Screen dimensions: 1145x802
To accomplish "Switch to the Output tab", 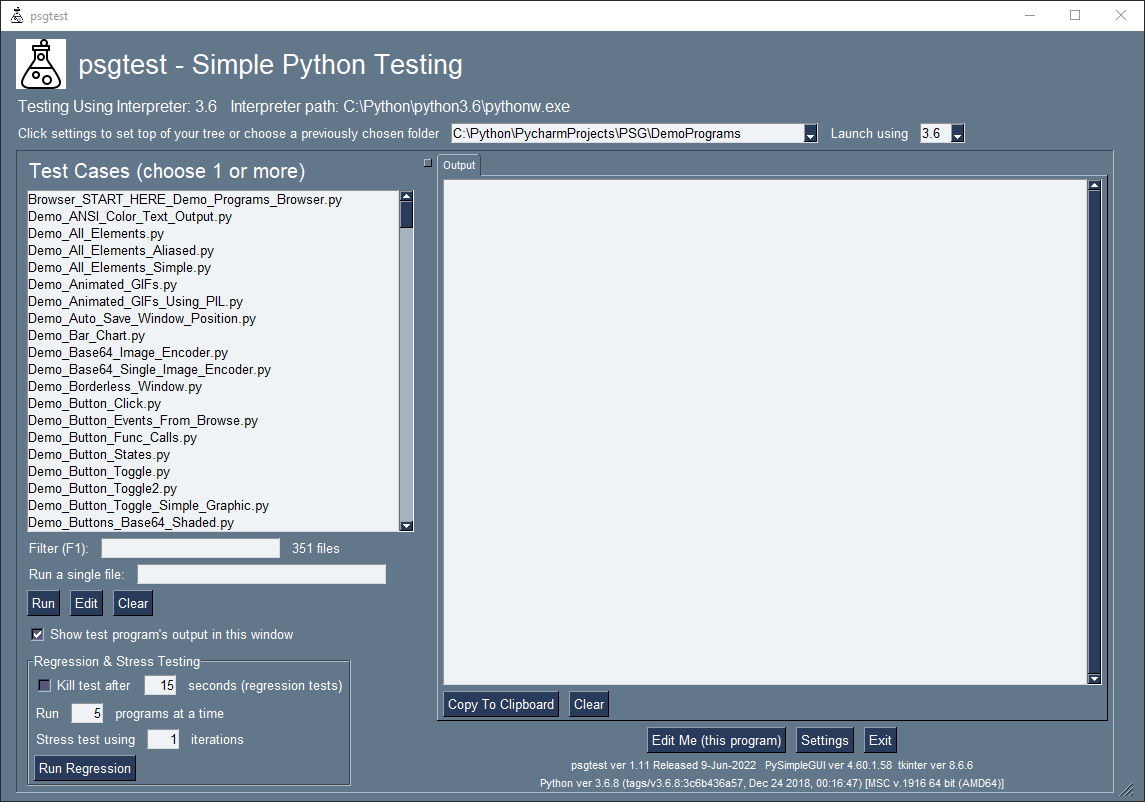I will pyautogui.click(x=459, y=165).
